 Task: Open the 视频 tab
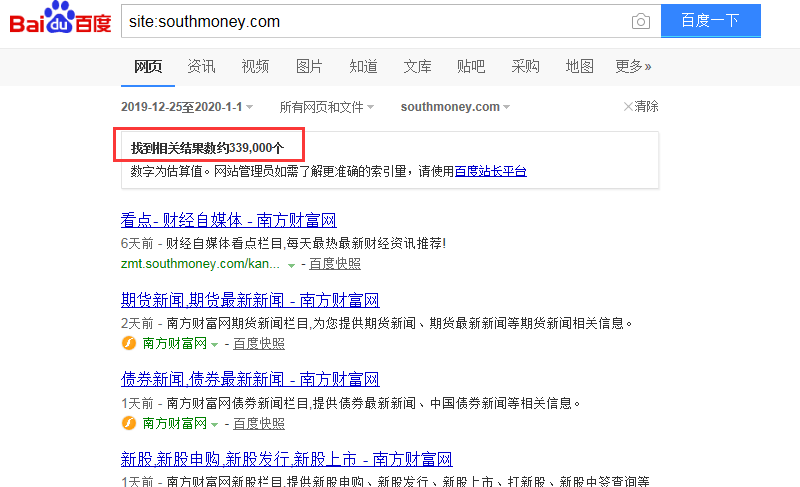click(x=255, y=66)
